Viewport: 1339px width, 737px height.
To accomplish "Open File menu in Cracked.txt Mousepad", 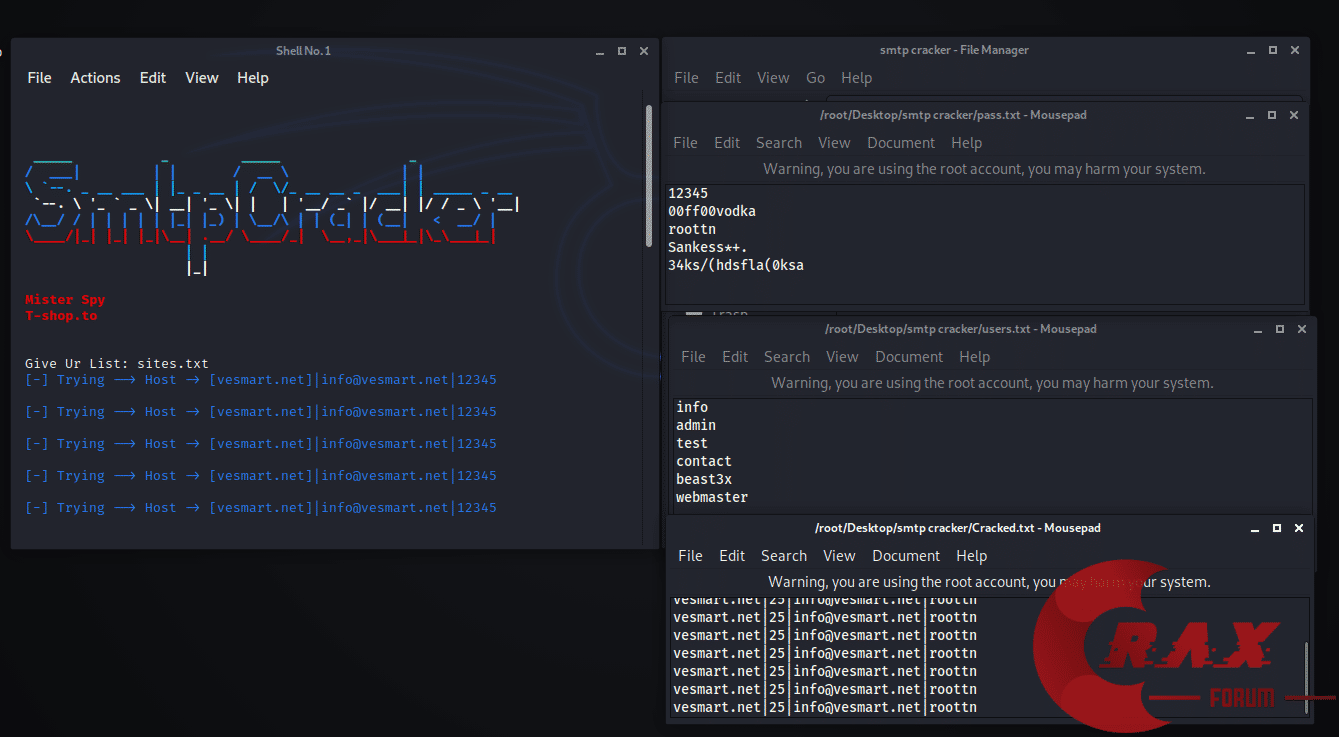I will tap(690, 556).
